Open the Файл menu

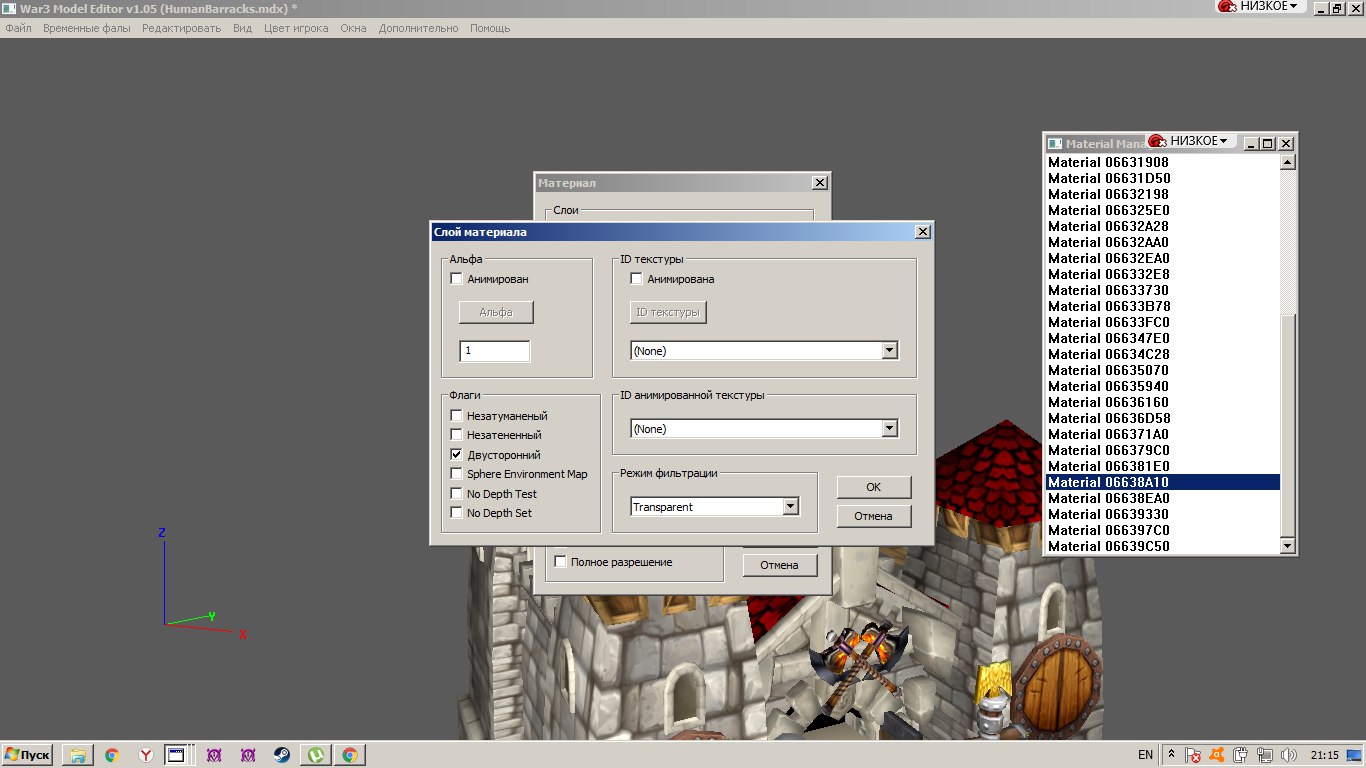19,28
